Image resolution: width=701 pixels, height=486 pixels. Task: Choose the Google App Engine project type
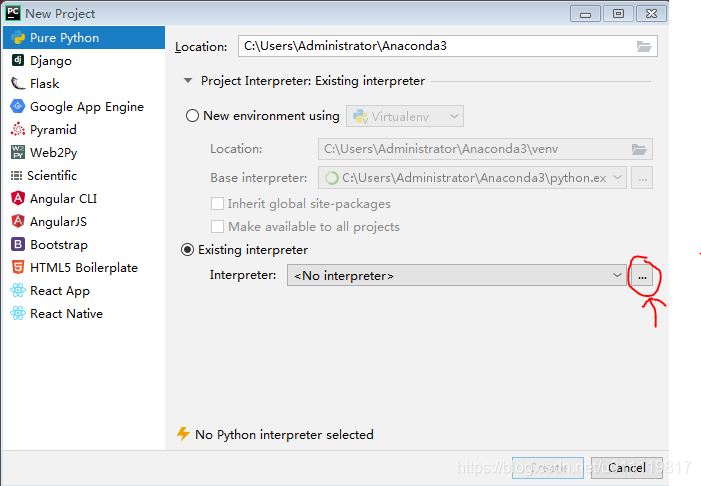click(x=84, y=106)
